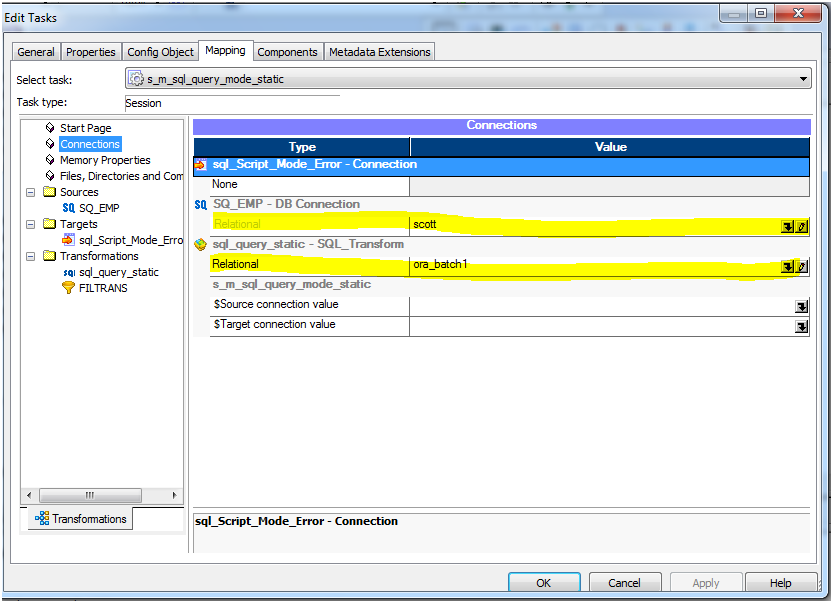This screenshot has height=603, width=833.
Task: Select the None connection row
Action: click(250, 184)
